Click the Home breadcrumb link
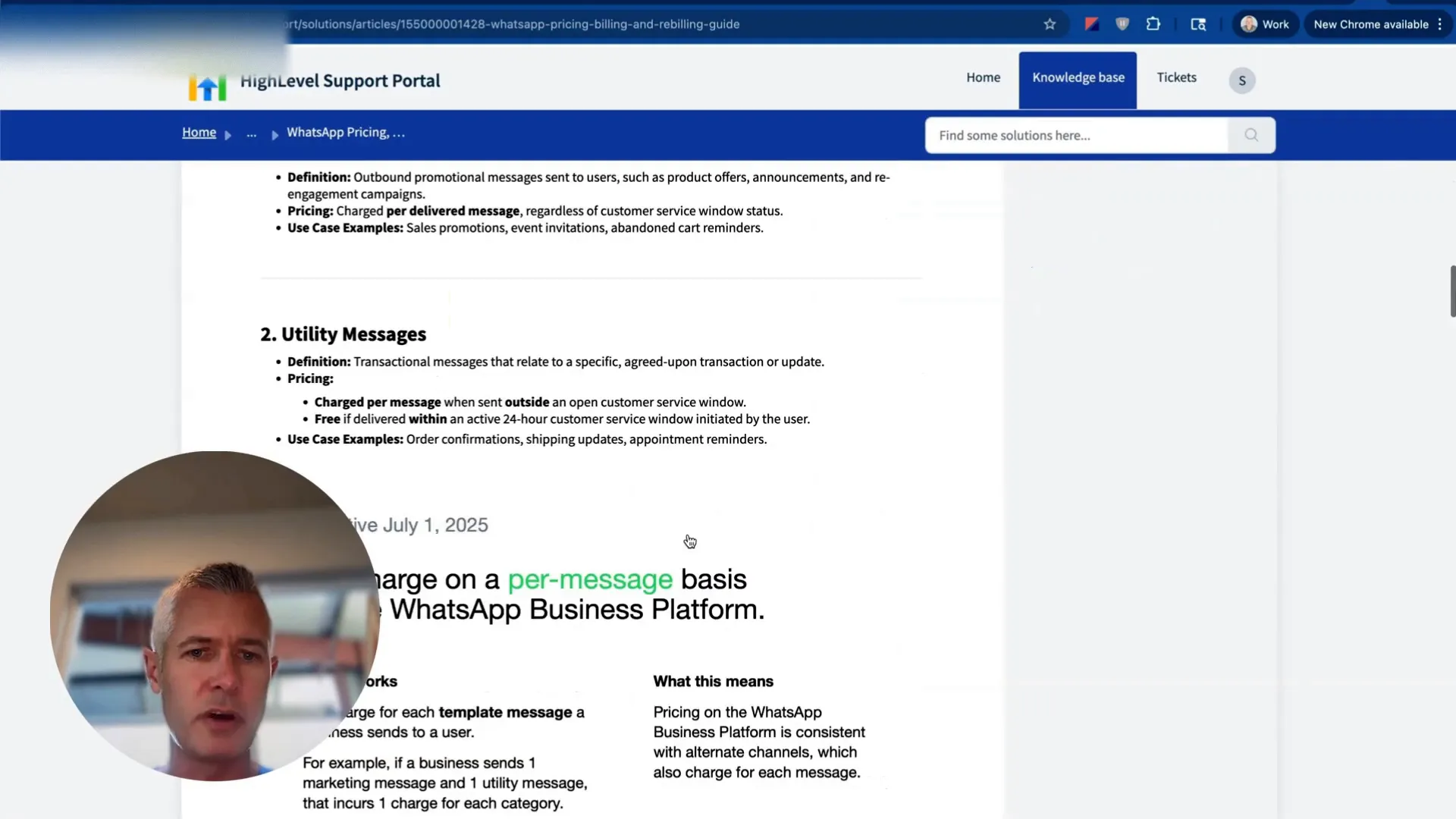The image size is (1456, 819). pos(199,132)
